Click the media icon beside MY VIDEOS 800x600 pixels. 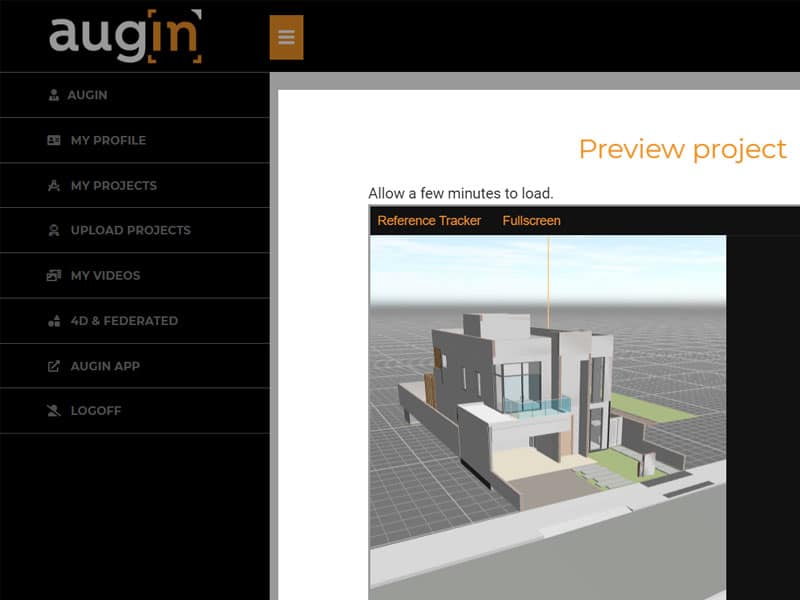54,276
